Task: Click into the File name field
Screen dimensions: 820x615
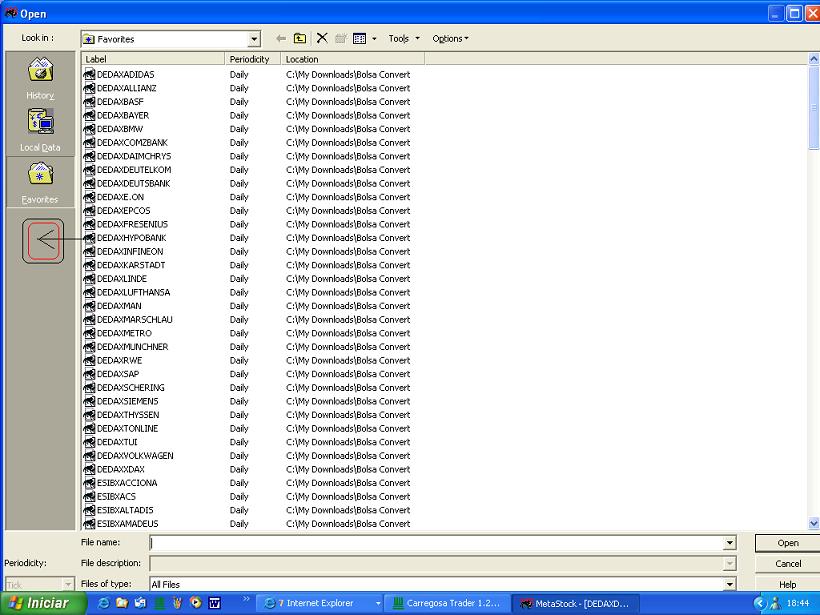Action: point(437,543)
